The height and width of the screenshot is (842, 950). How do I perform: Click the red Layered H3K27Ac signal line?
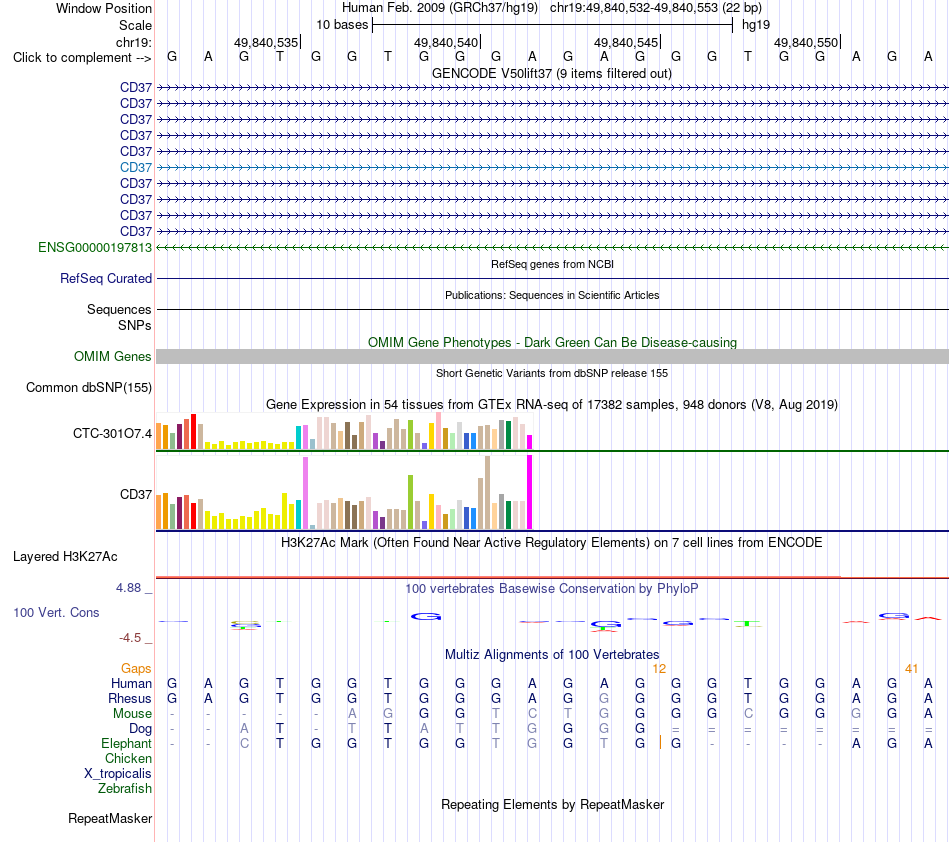552,577
